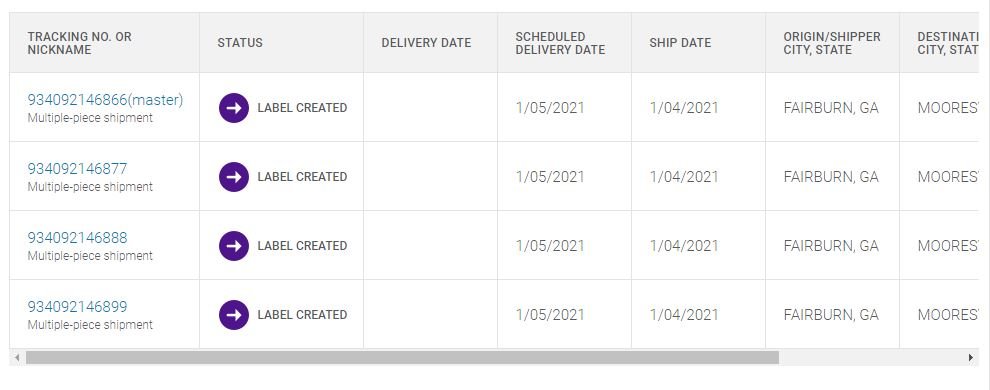
Task: Sort by Status column header
Action: point(240,43)
